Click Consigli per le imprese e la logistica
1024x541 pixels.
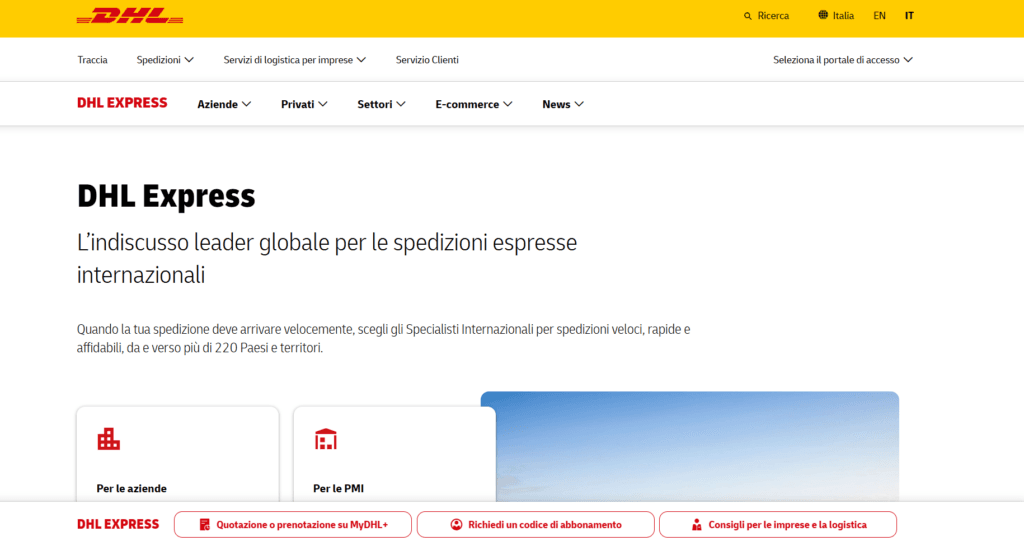pos(778,525)
